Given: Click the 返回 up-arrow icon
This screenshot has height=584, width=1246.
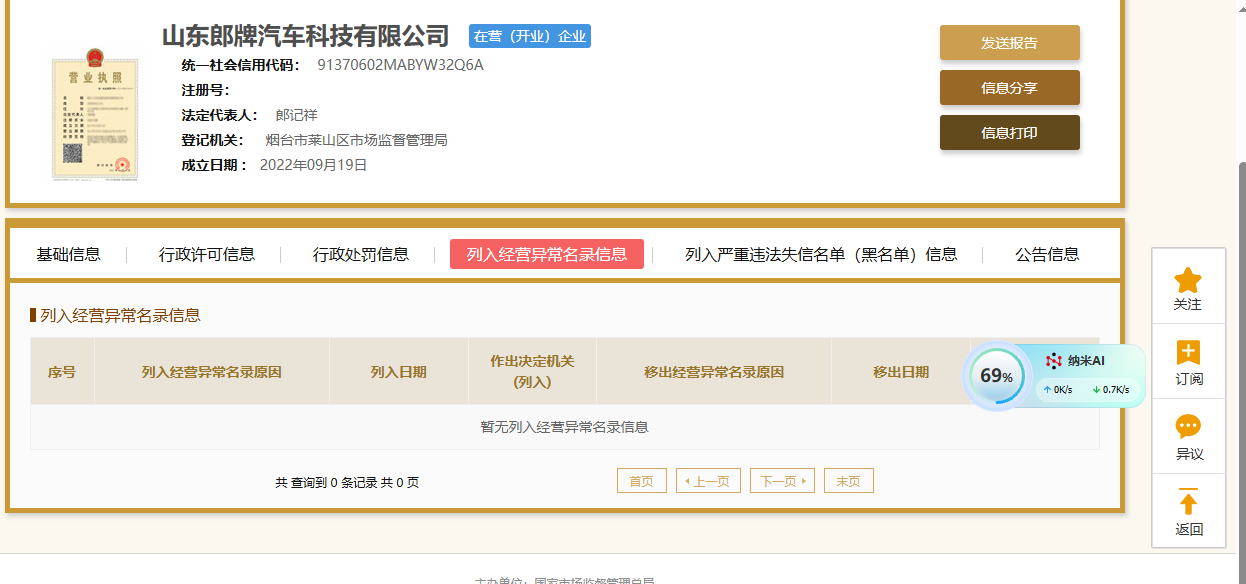Looking at the screenshot, I should pyautogui.click(x=1188, y=502).
